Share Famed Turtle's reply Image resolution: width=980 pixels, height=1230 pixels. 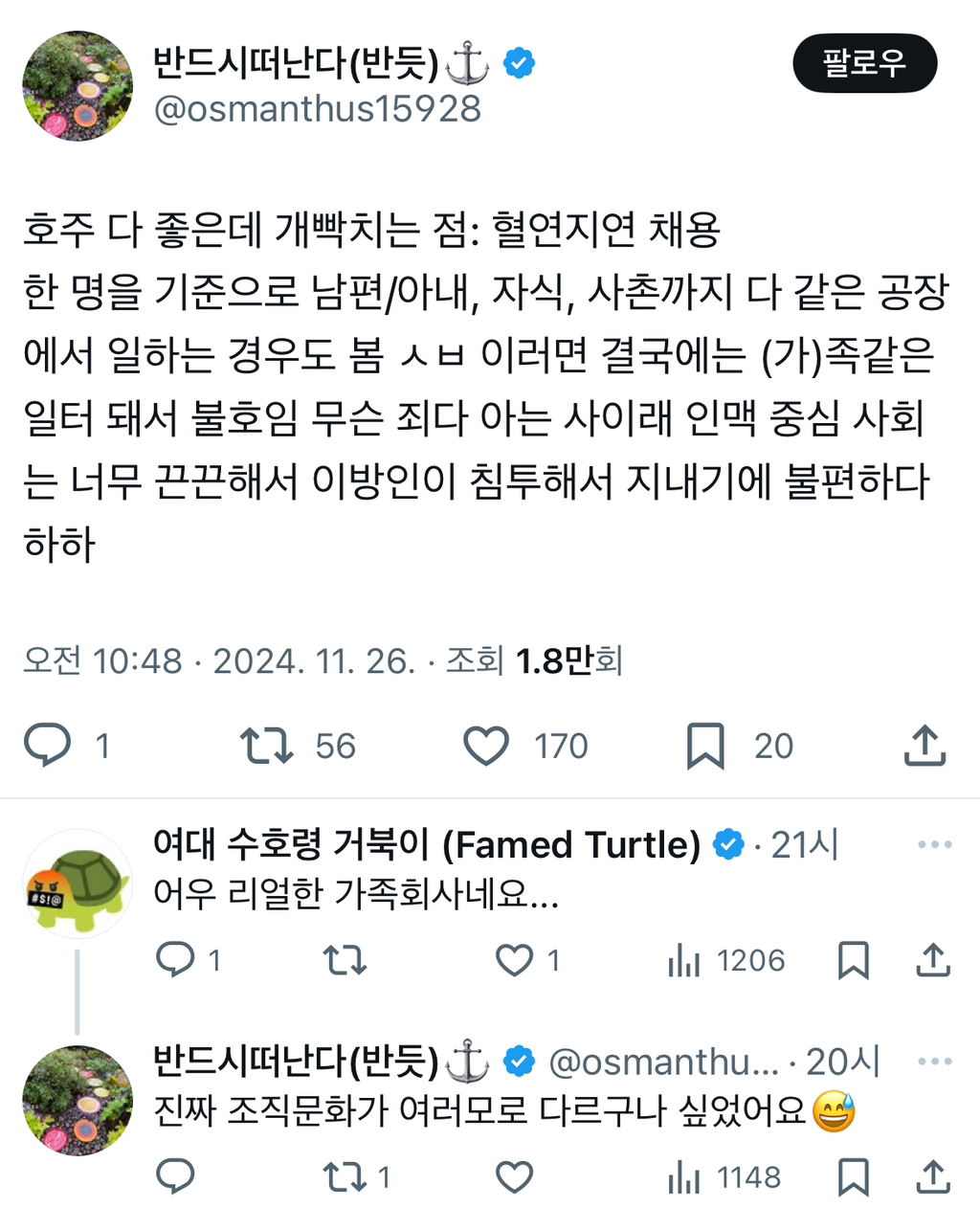934,960
